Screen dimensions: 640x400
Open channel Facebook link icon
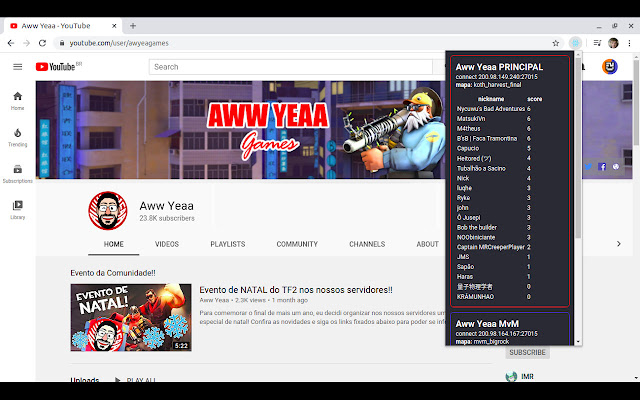pos(602,167)
